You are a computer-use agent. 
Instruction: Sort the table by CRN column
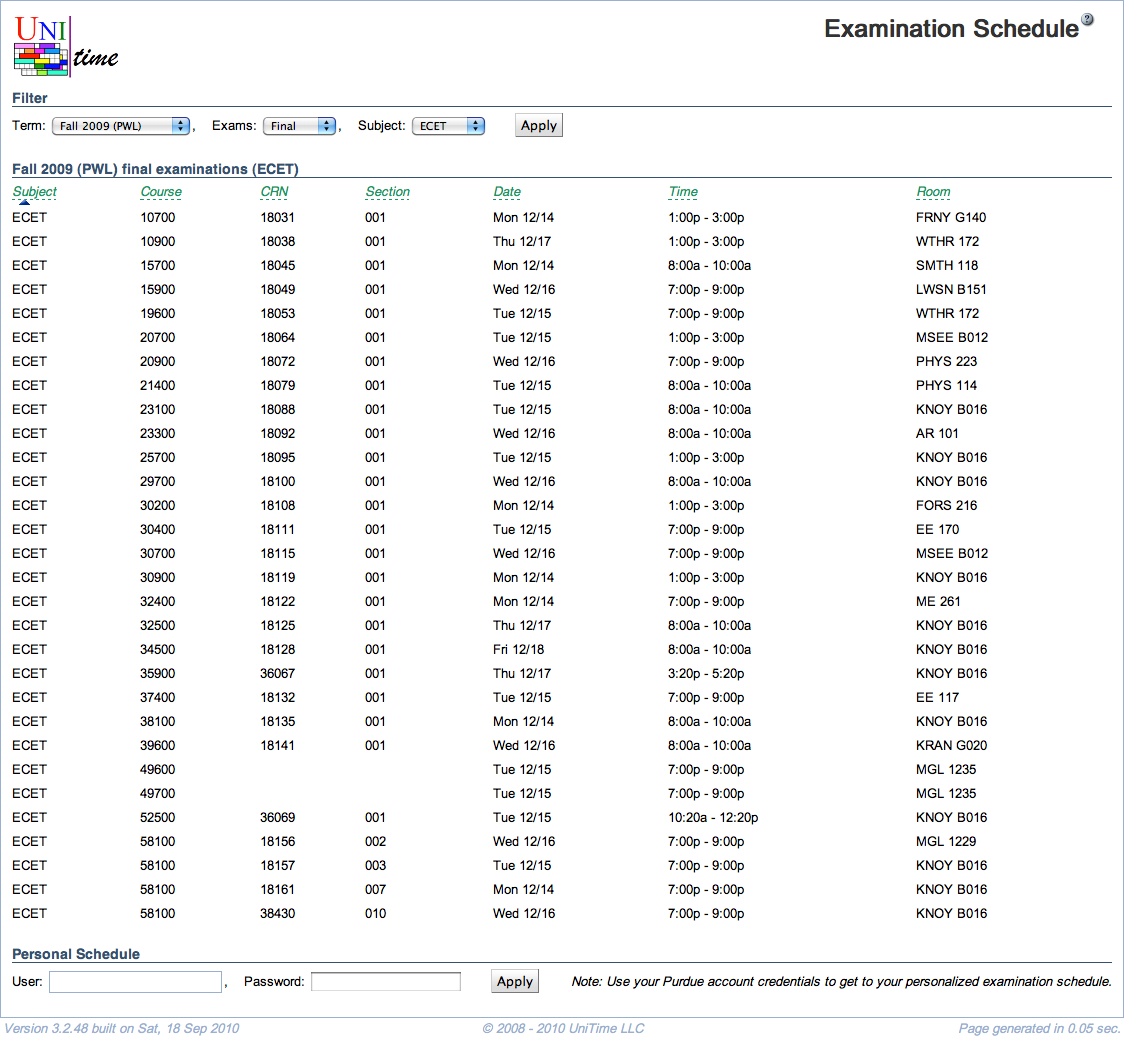274,191
